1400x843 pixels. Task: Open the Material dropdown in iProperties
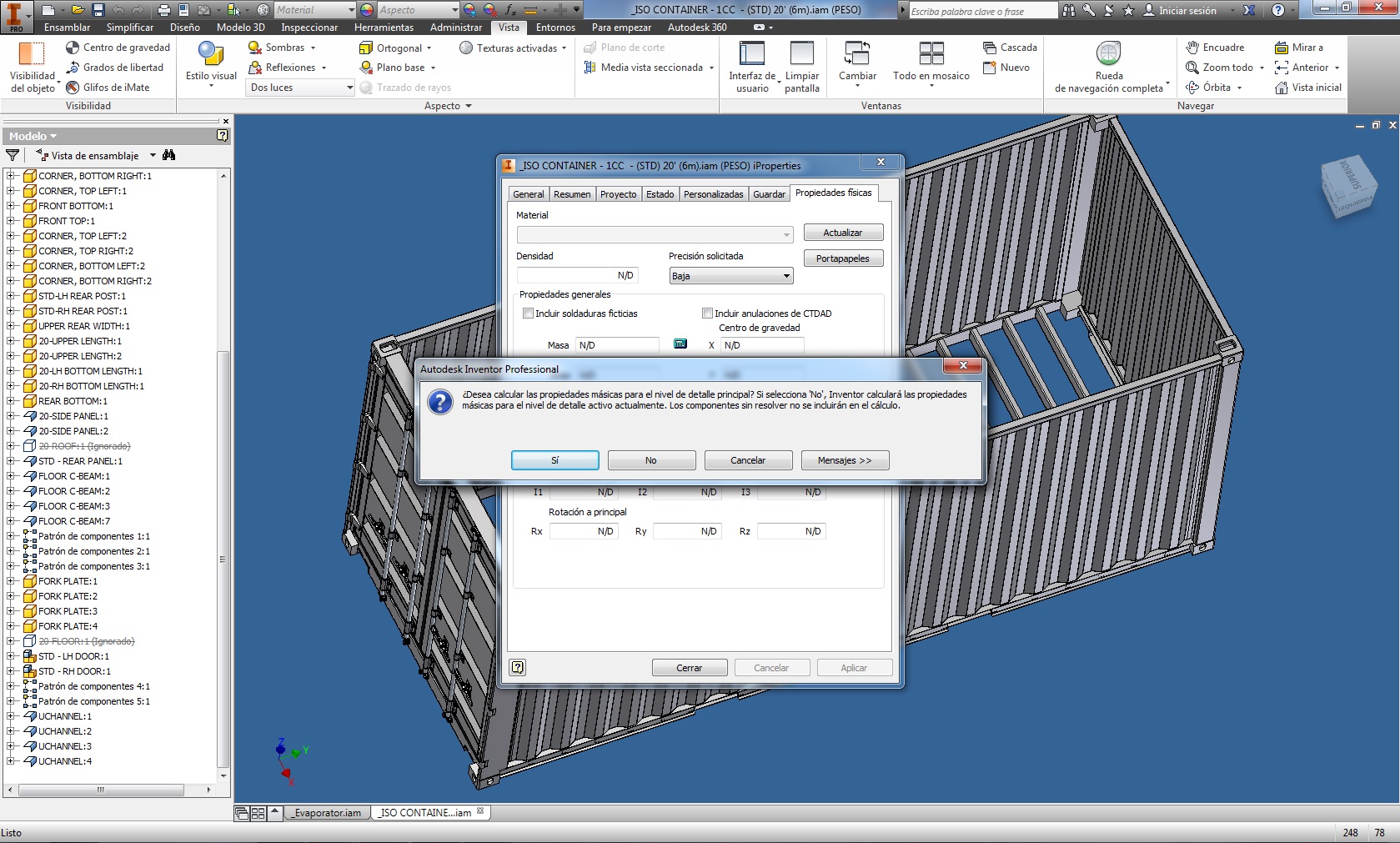click(x=655, y=235)
